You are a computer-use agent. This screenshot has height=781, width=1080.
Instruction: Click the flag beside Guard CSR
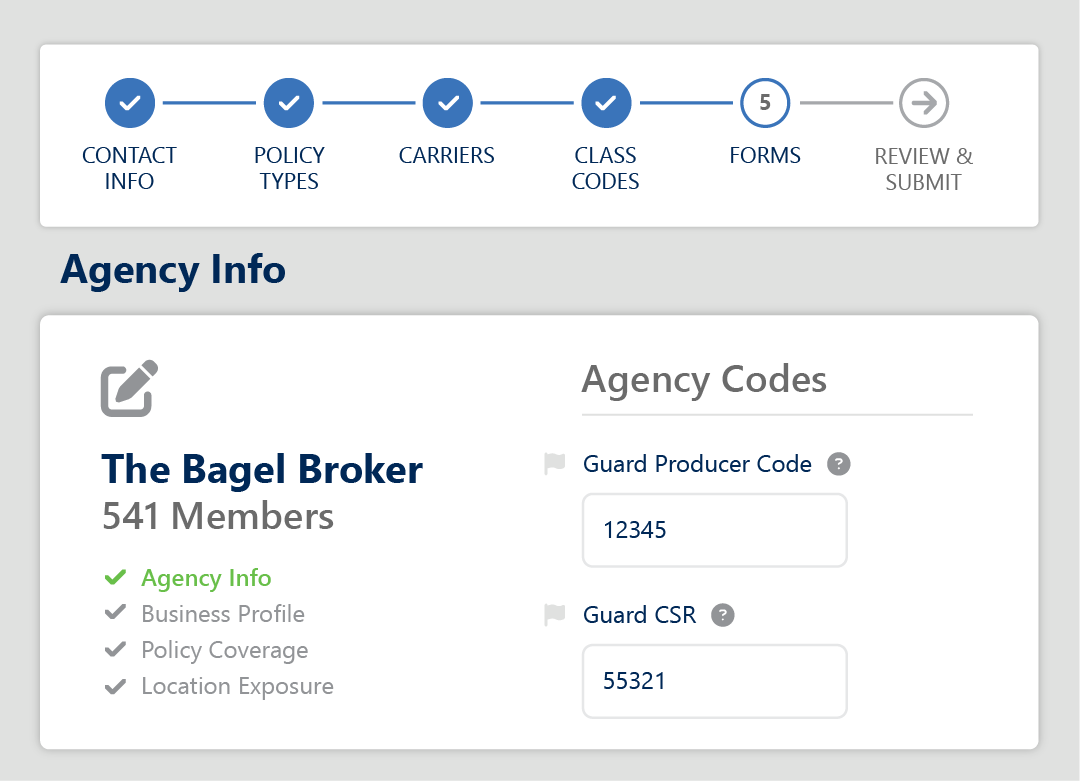(554, 615)
